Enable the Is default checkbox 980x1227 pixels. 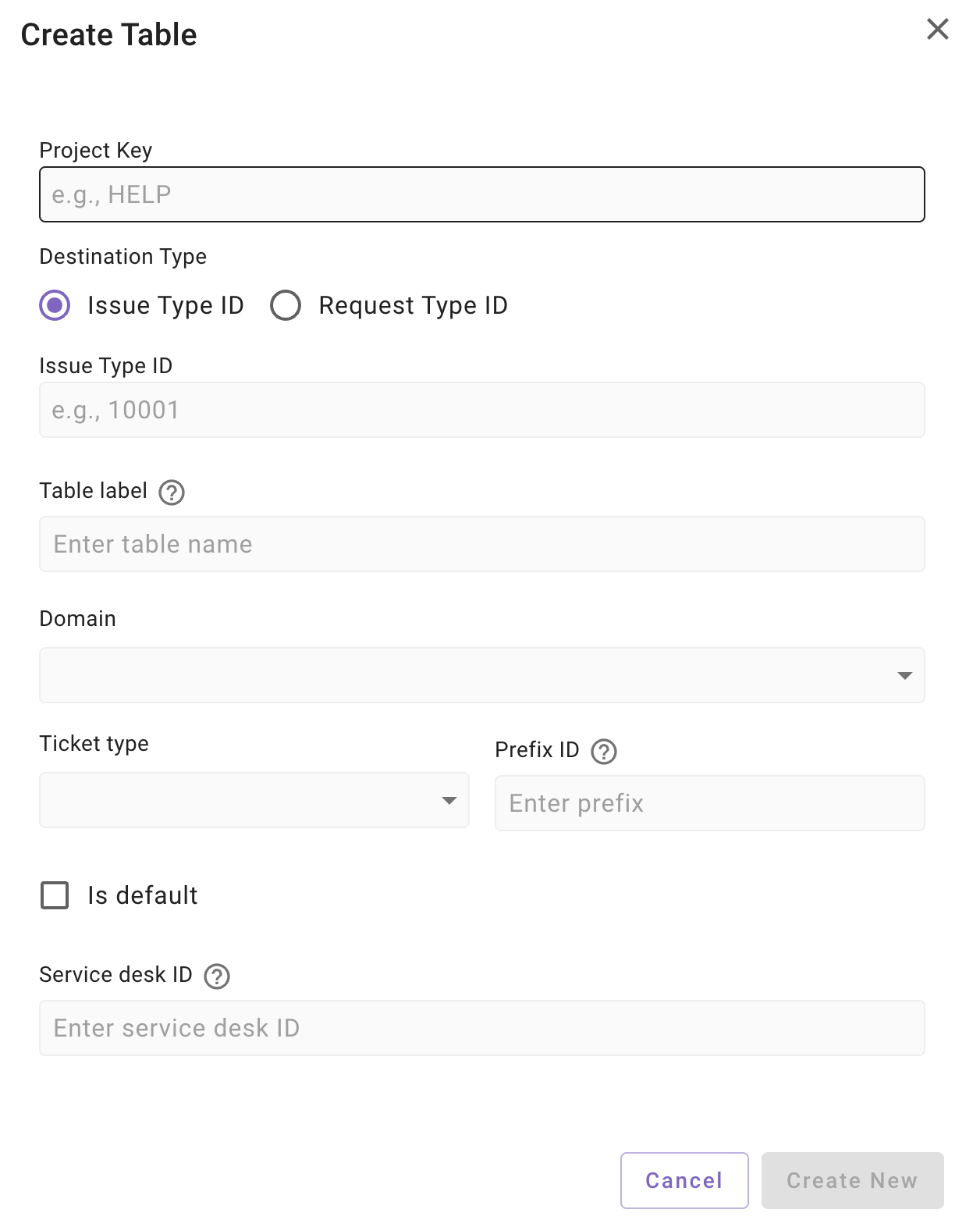(x=55, y=895)
